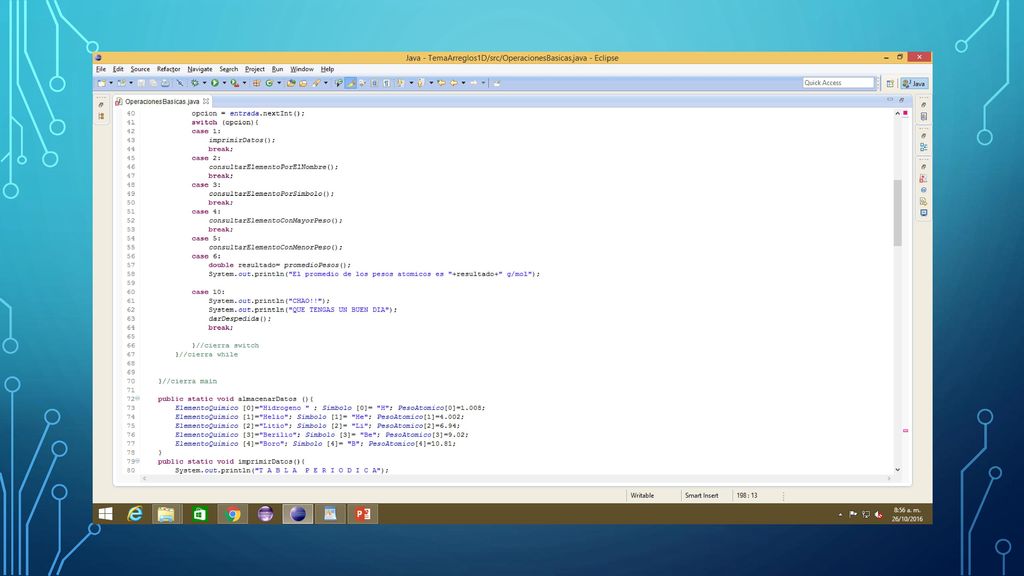Open the Run button dropdown arrow
Screen dimensions: 1024x576
[224, 83]
